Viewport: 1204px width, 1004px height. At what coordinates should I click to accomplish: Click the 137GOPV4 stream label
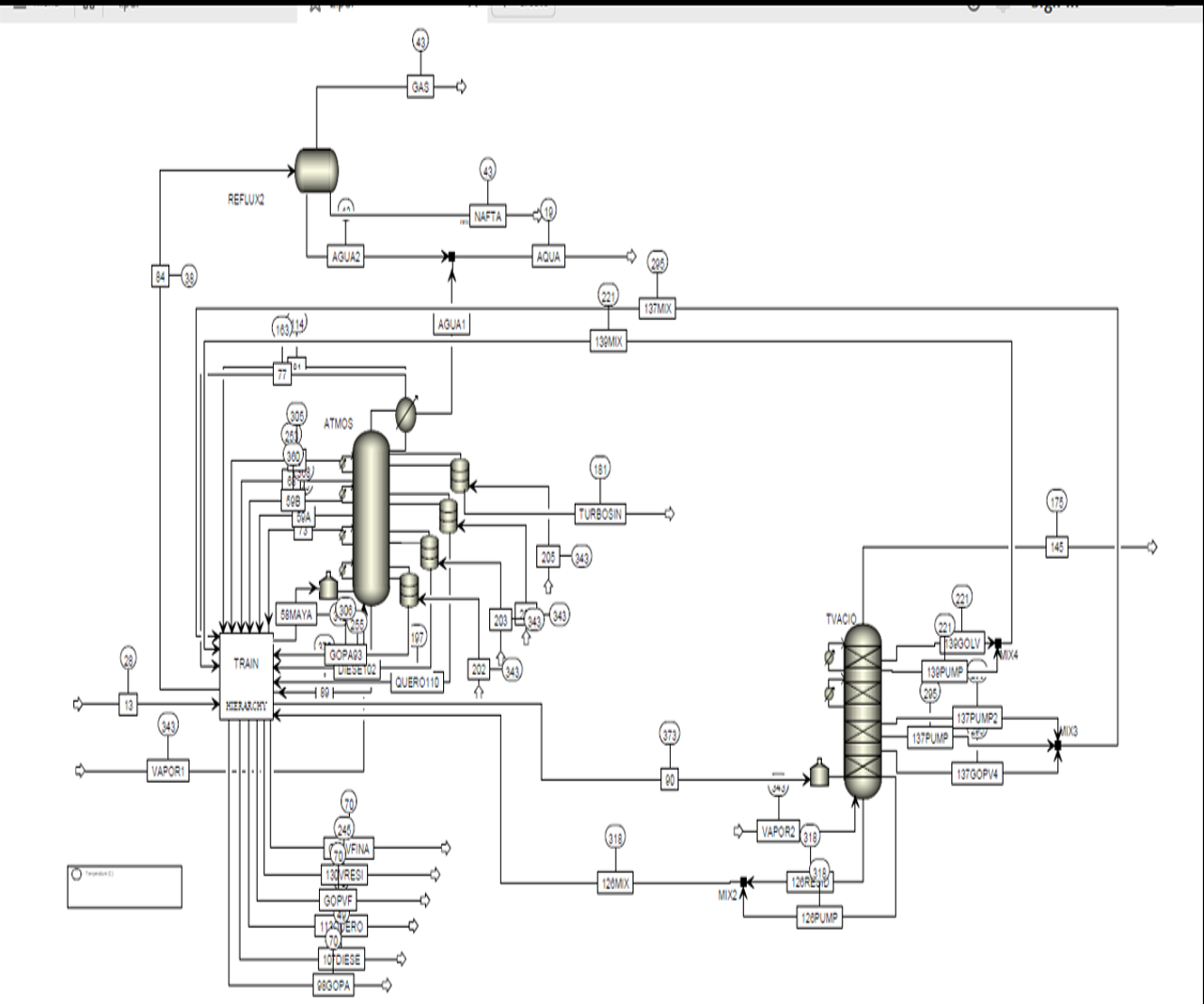click(x=977, y=774)
